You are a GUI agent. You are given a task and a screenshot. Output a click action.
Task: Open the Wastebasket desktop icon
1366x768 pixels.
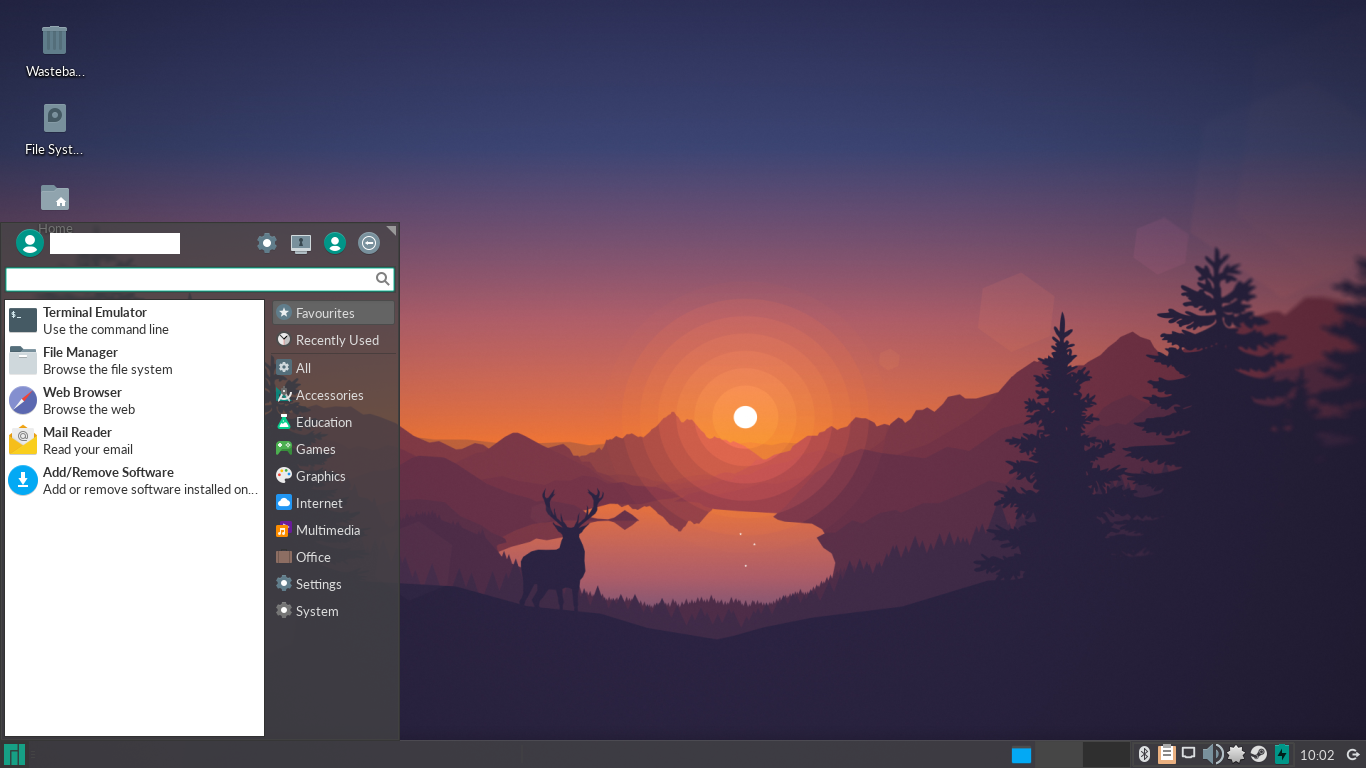[x=55, y=52]
